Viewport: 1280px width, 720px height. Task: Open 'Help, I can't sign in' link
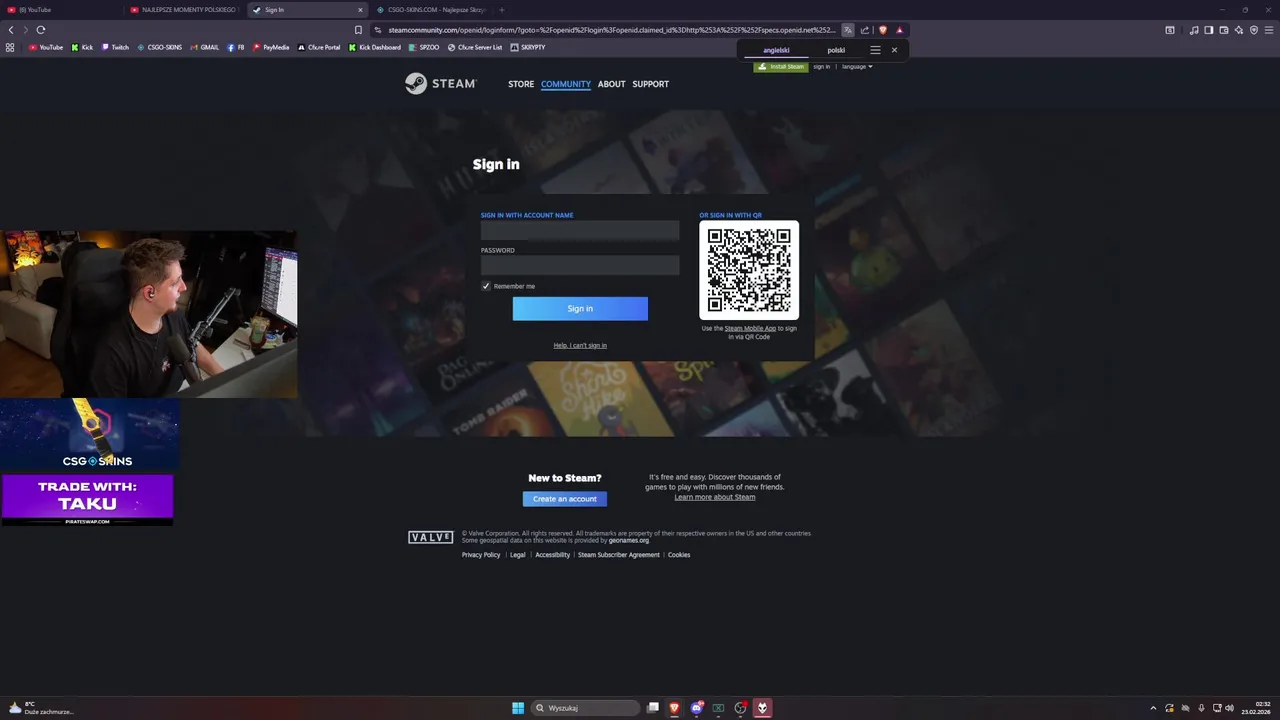coord(580,346)
